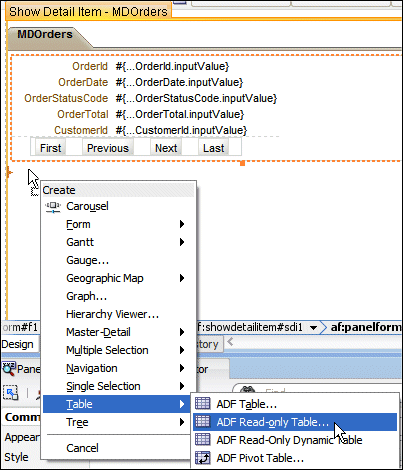403x470 pixels.
Task: Click the OrderTotal inputValue field
Action: coord(180,114)
